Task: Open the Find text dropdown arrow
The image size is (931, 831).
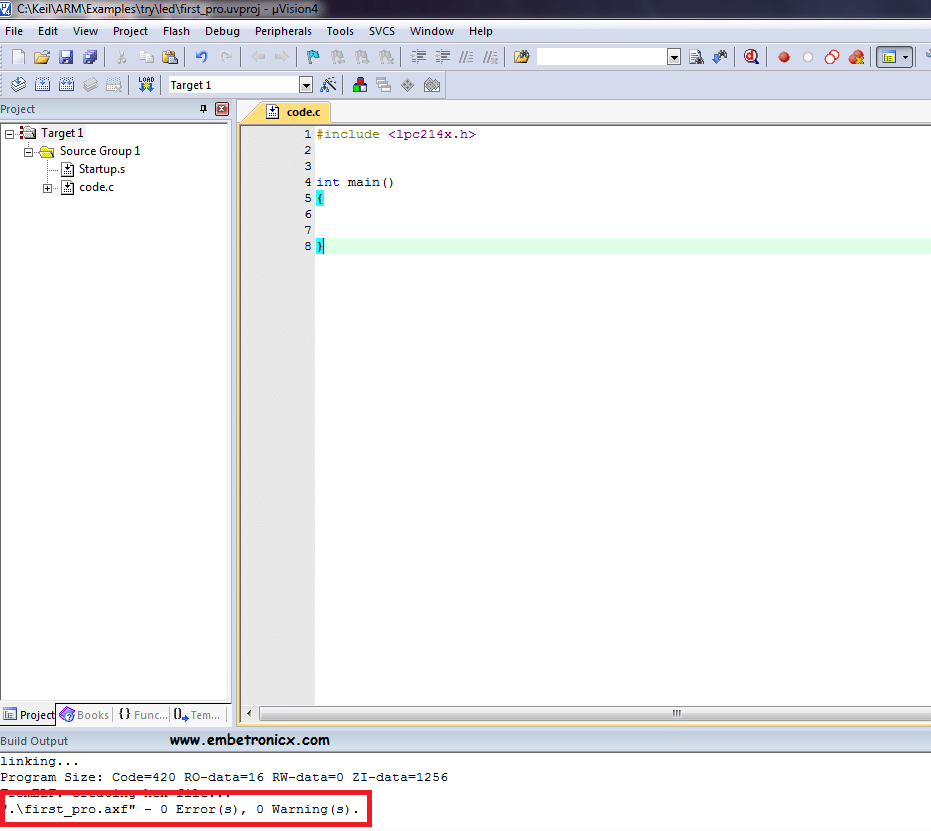Action: [674, 58]
